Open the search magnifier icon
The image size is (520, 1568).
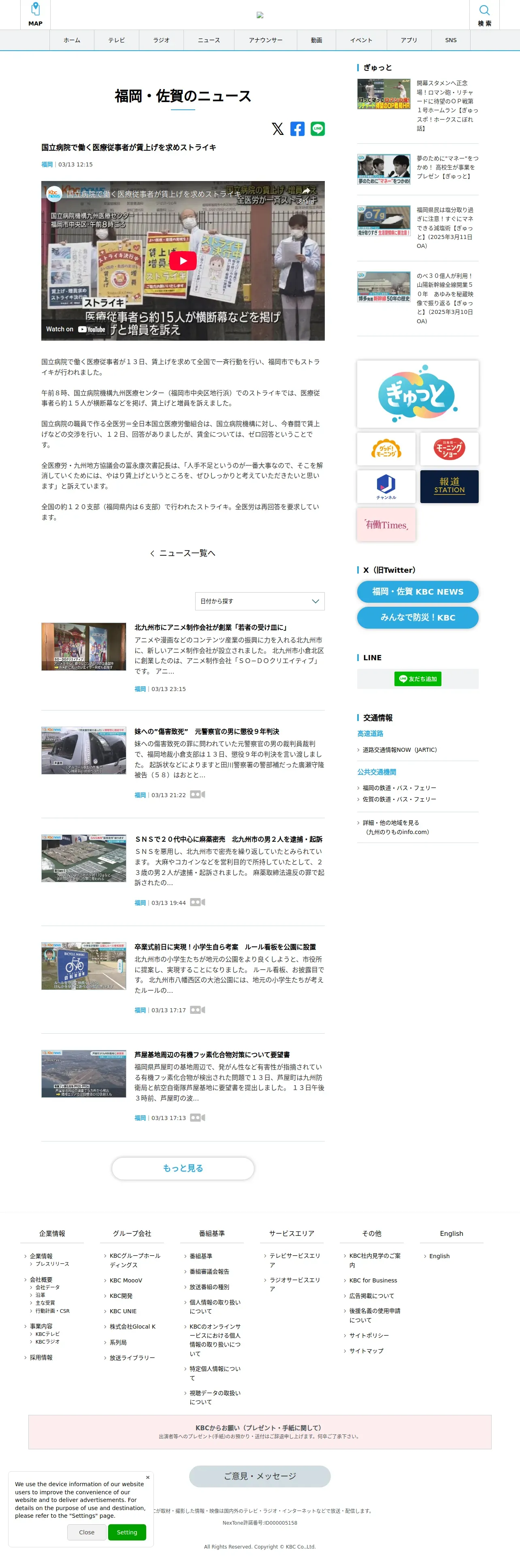484,15
